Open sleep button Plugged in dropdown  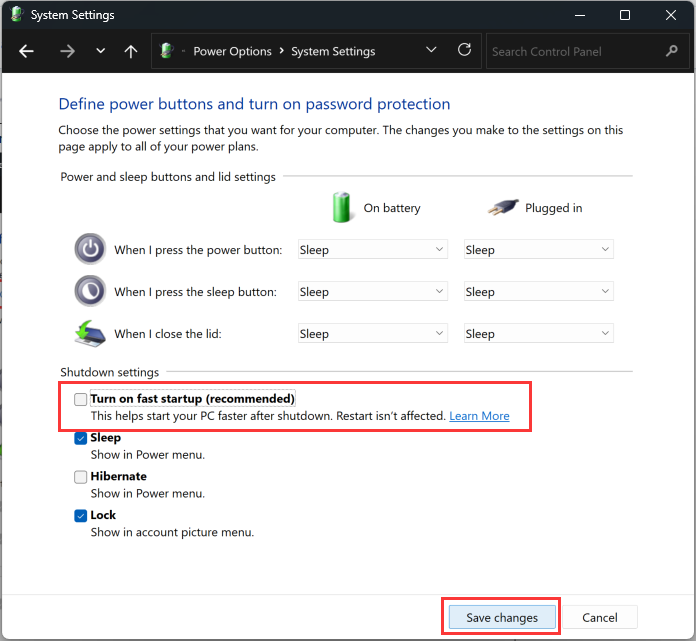click(x=539, y=291)
